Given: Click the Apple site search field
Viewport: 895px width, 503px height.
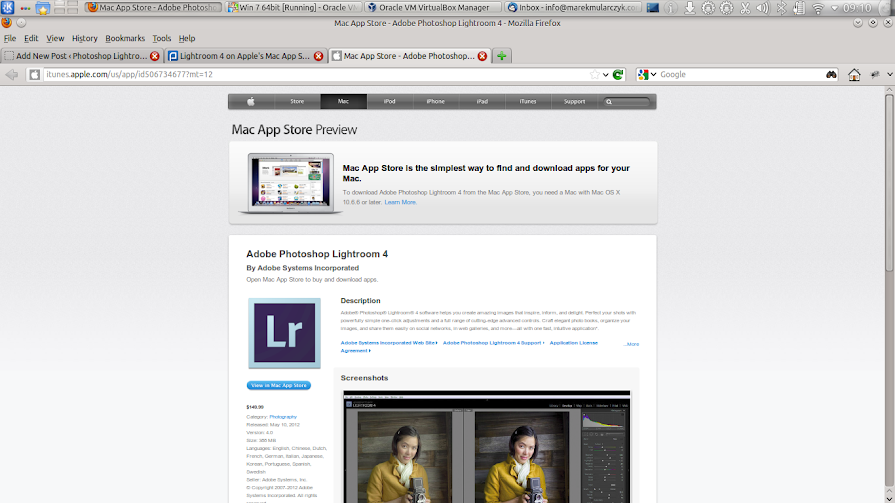Looking at the screenshot, I should [627, 102].
